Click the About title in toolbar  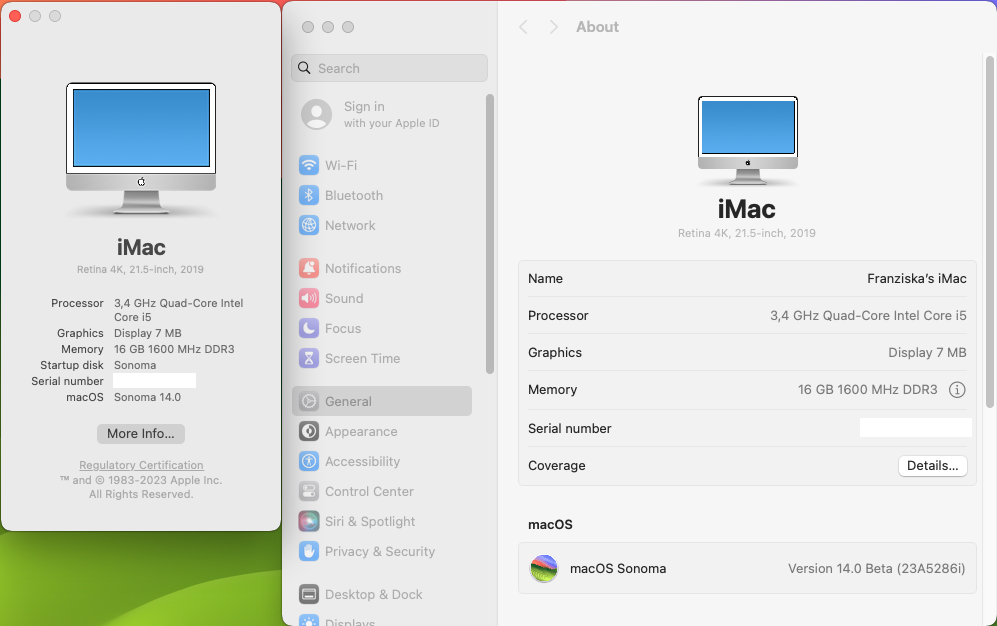click(x=597, y=27)
